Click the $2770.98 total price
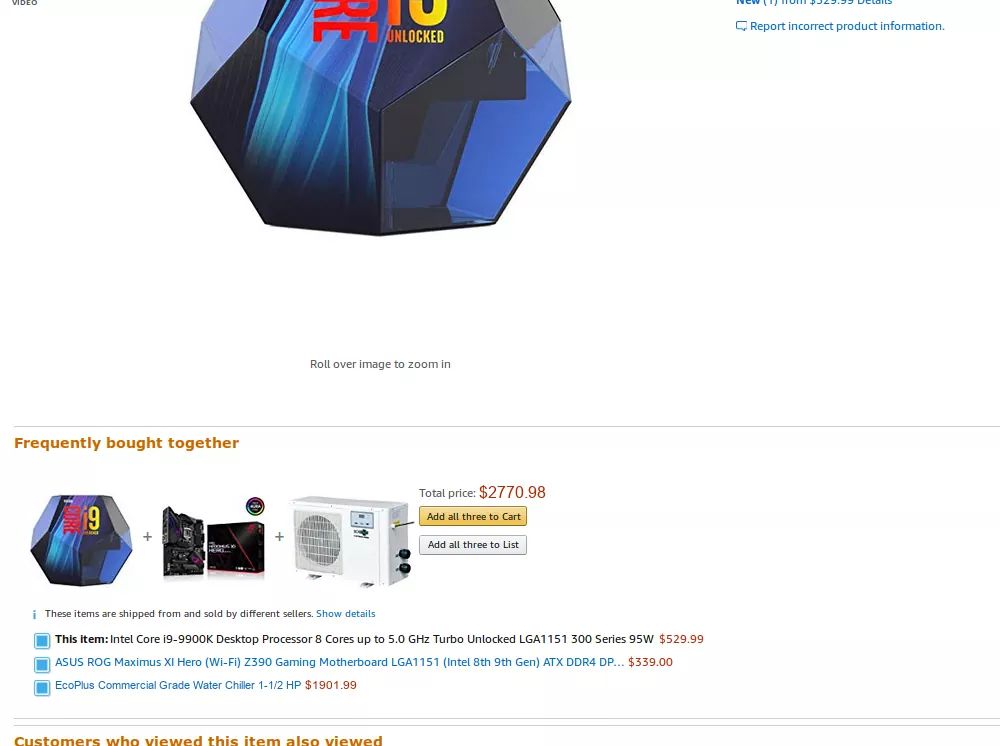 tap(512, 492)
